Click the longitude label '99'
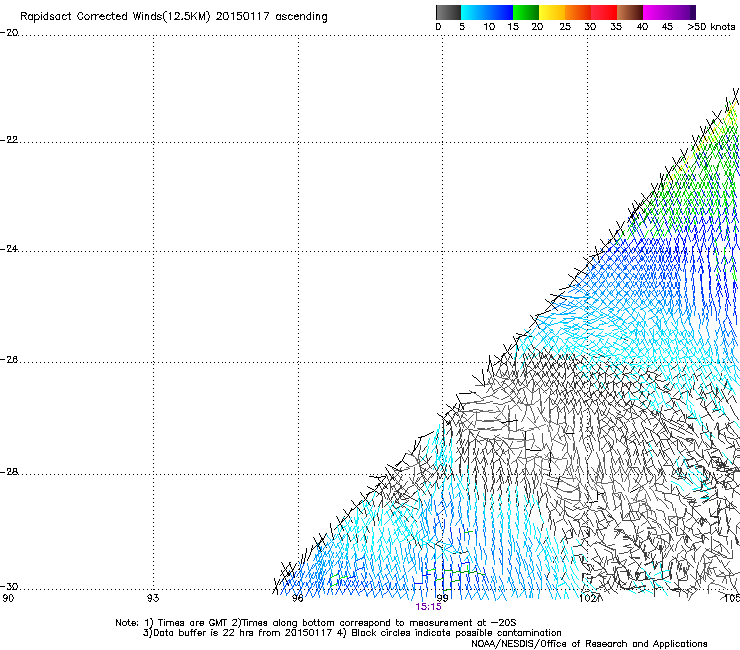The height and width of the screenshot is (650, 740). coord(443,598)
